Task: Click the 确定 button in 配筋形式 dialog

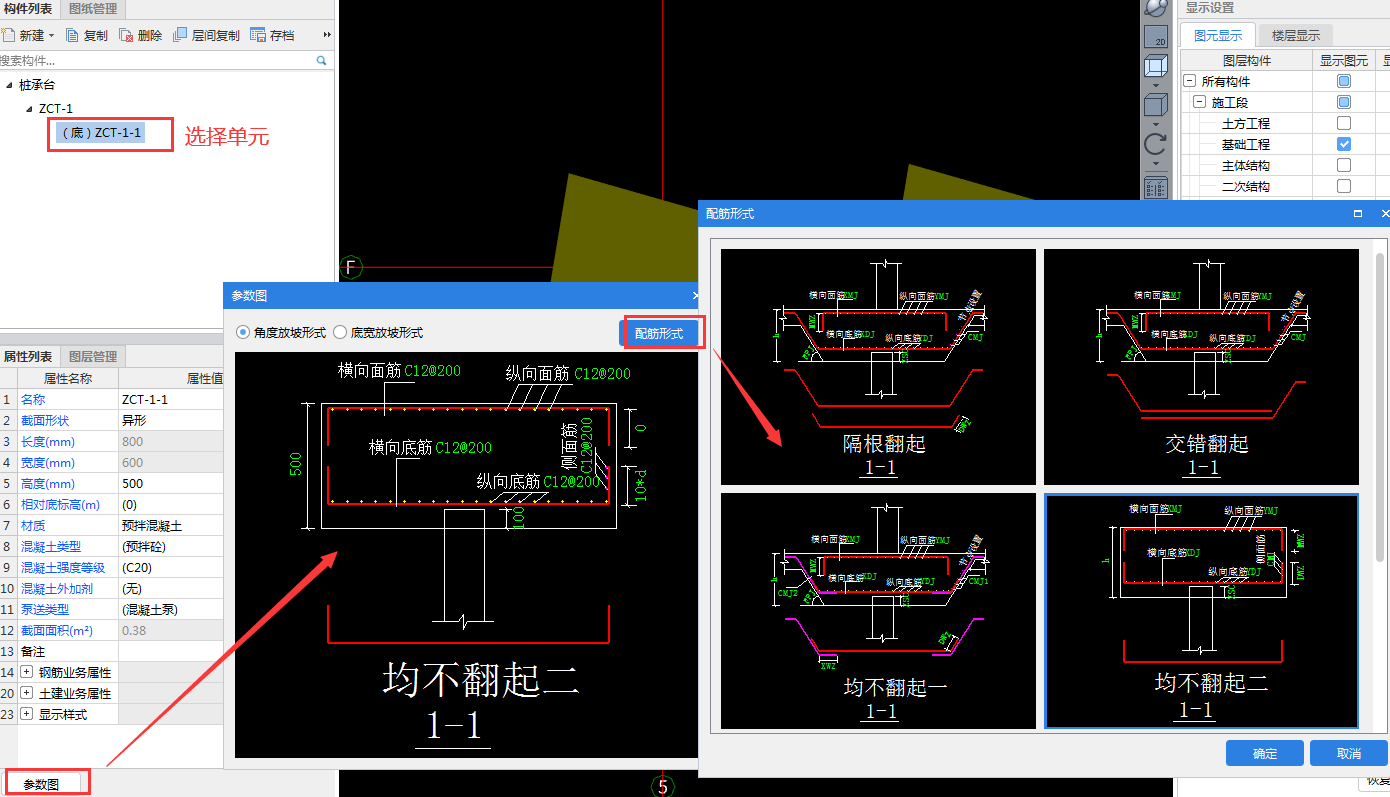Action: pyautogui.click(x=1264, y=753)
